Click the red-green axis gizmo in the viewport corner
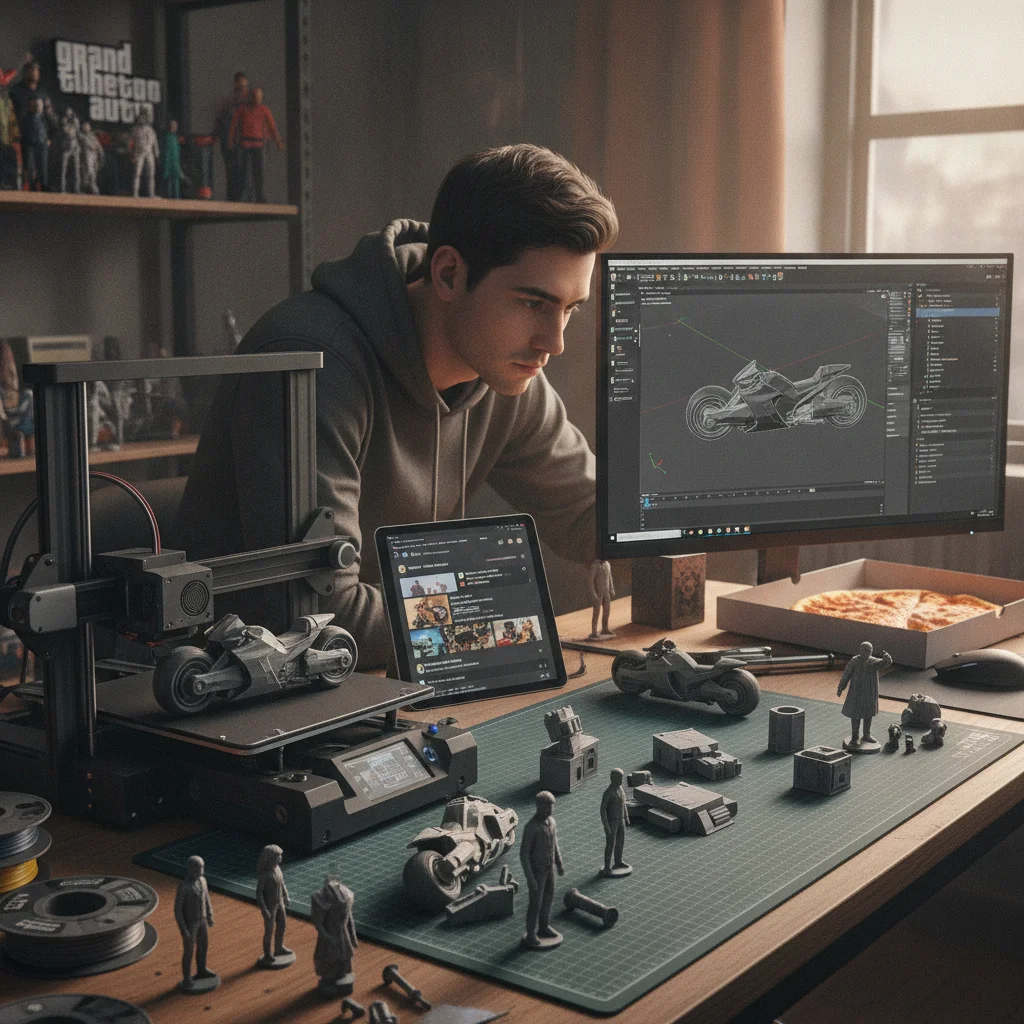The height and width of the screenshot is (1024, 1024). 657,464
